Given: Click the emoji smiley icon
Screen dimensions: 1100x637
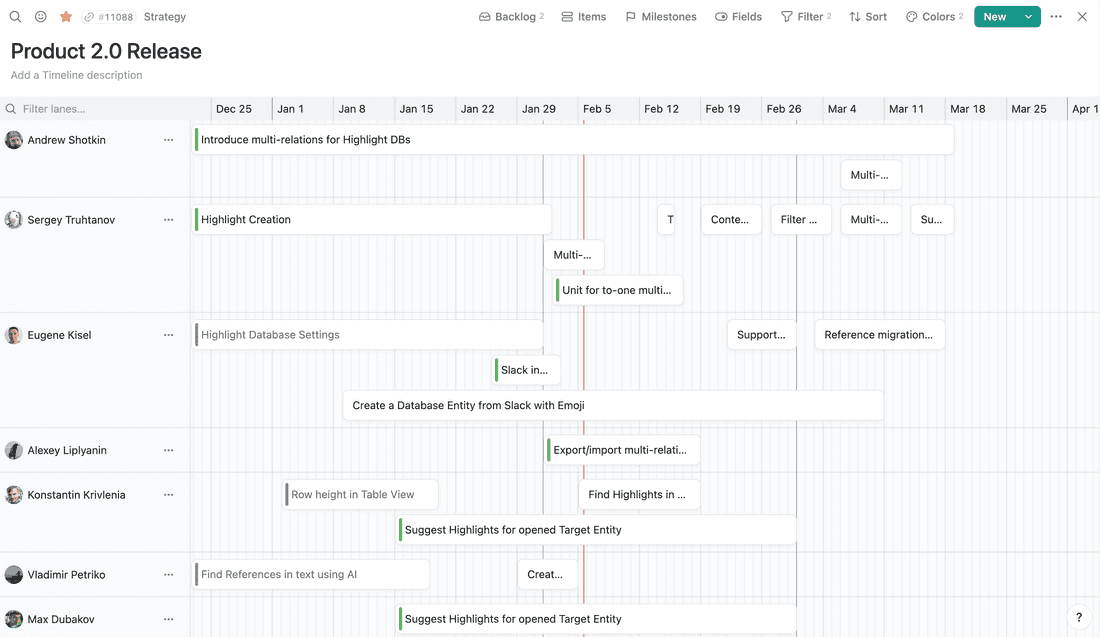Looking at the screenshot, I should click(40, 16).
